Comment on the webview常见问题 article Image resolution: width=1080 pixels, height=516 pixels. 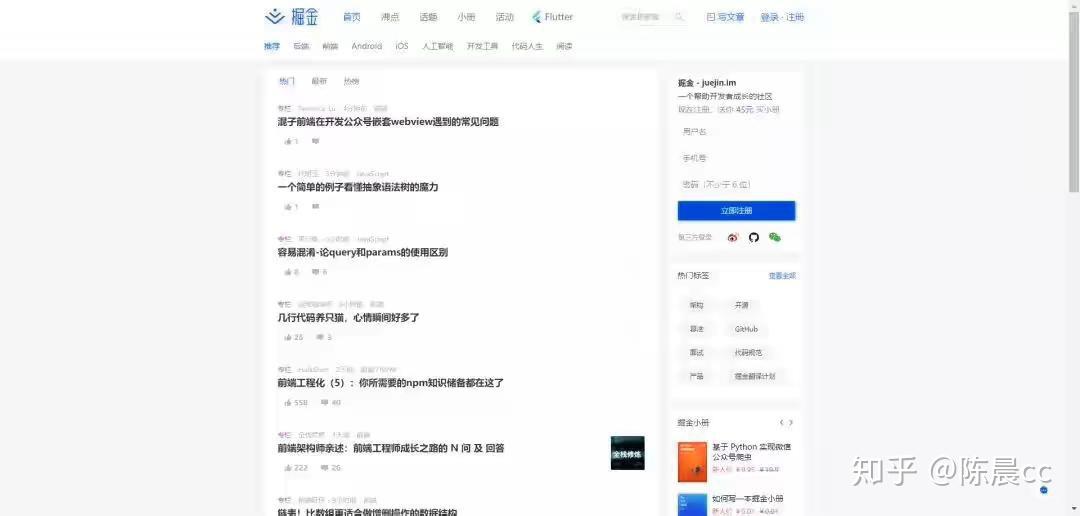(315, 141)
